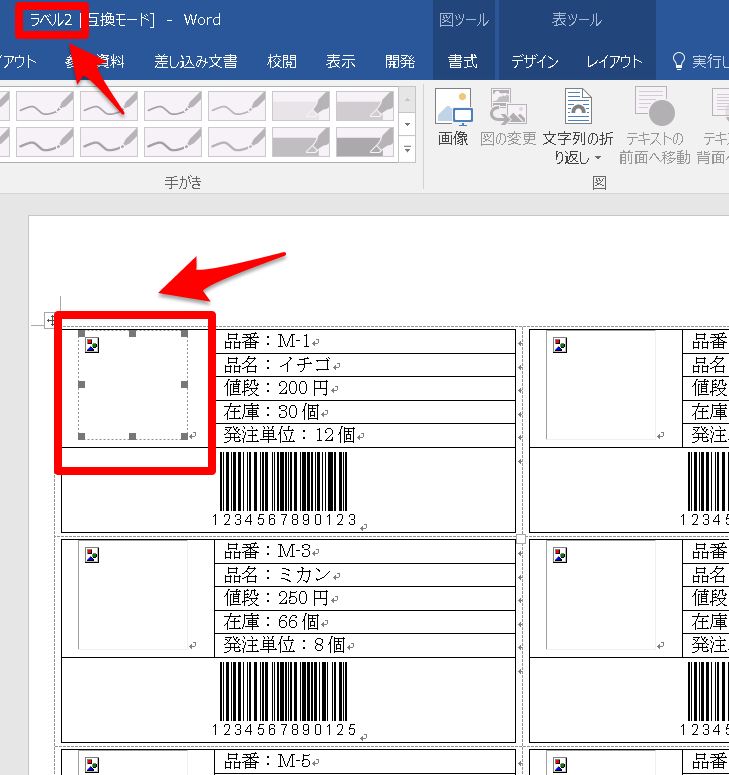Screen dimensions: 729x775
Task: Select the second top-row pen style thumbnail
Action: pyautogui.click(x=109, y=106)
